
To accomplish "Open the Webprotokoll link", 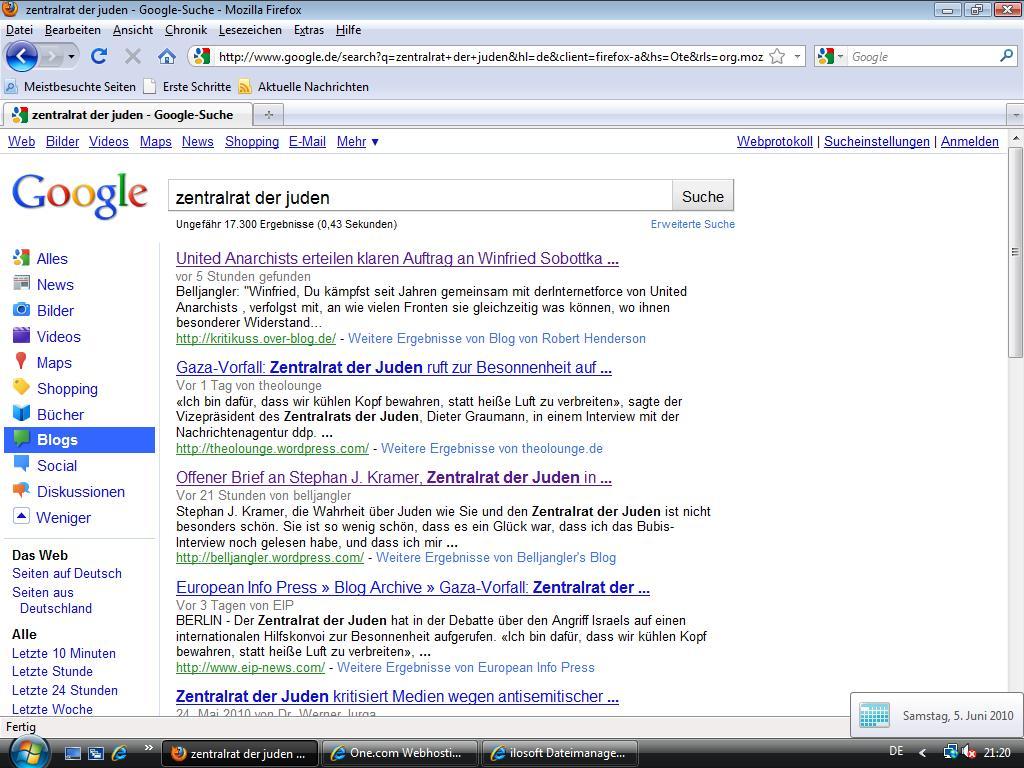I will pyautogui.click(x=775, y=141).
